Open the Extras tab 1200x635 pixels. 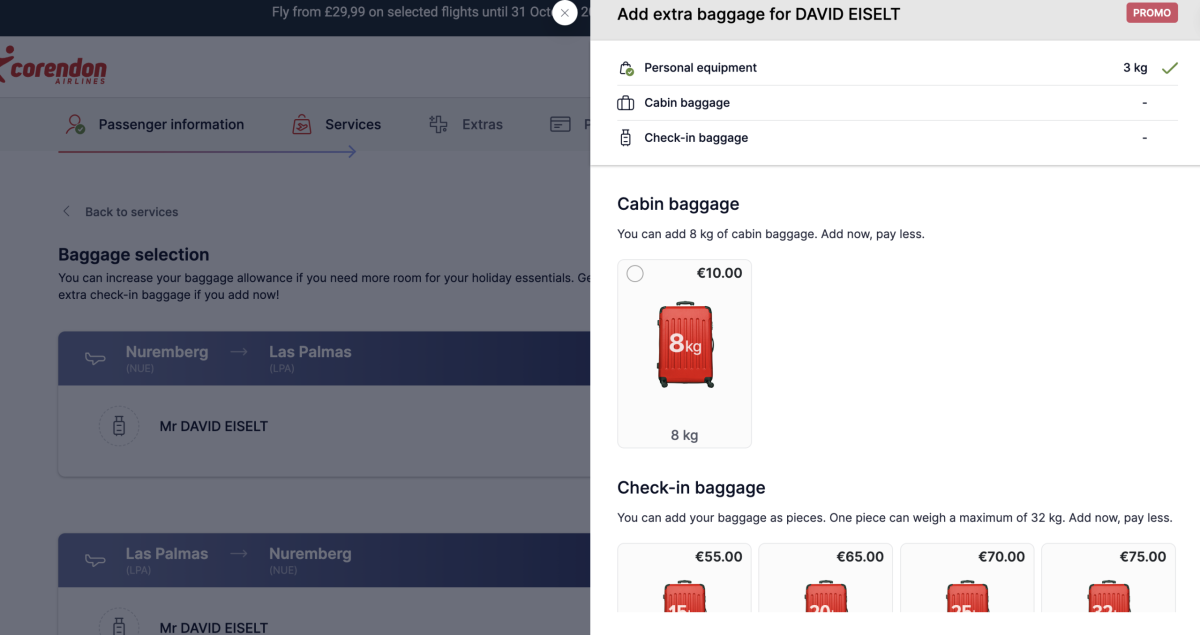pyautogui.click(x=482, y=125)
